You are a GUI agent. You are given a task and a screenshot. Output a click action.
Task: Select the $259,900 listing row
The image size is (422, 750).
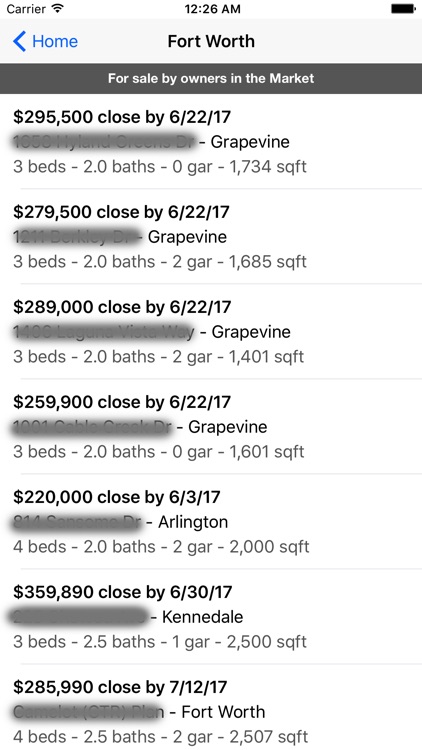(211, 426)
